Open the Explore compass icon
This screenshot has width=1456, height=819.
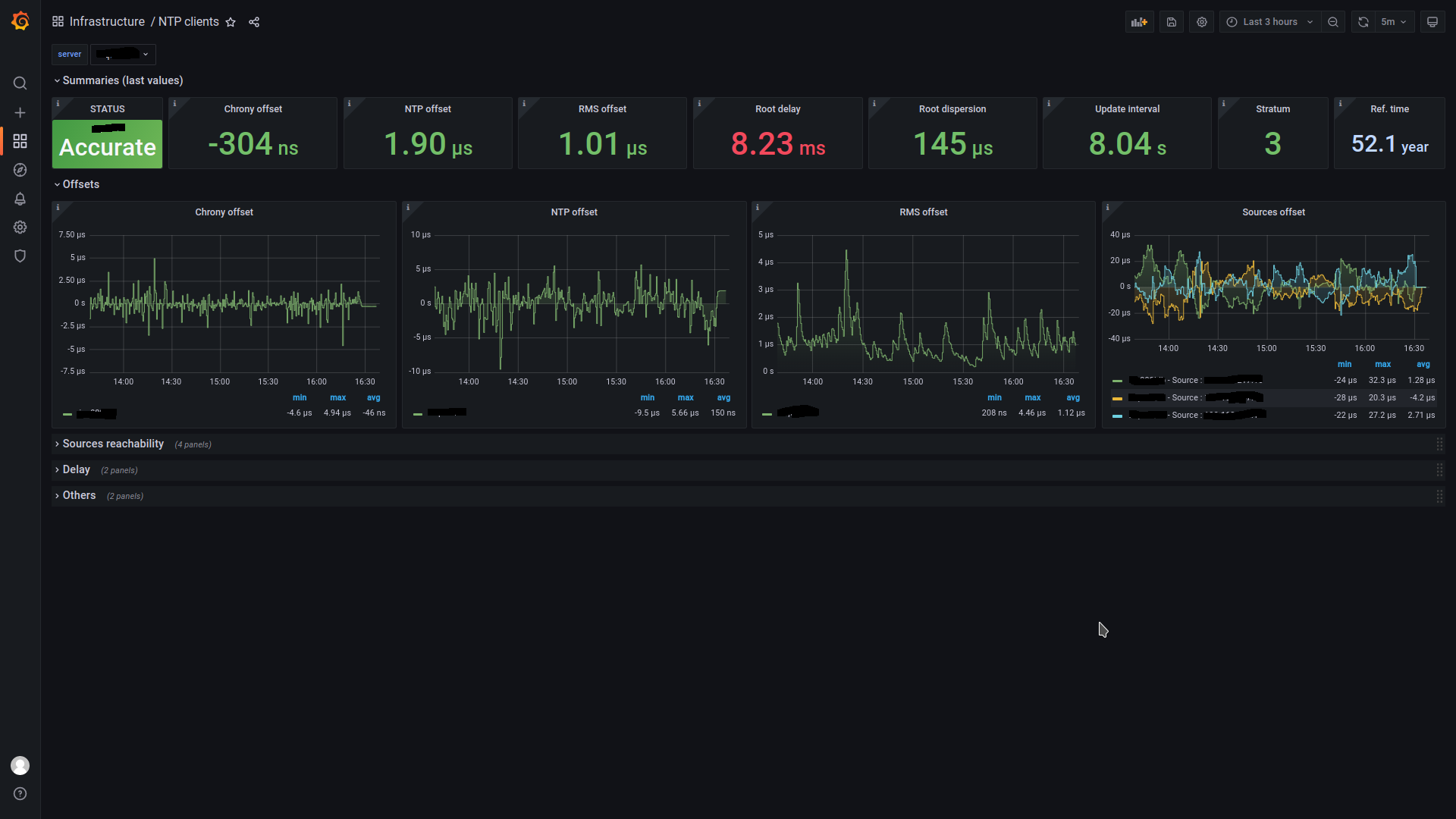20,170
